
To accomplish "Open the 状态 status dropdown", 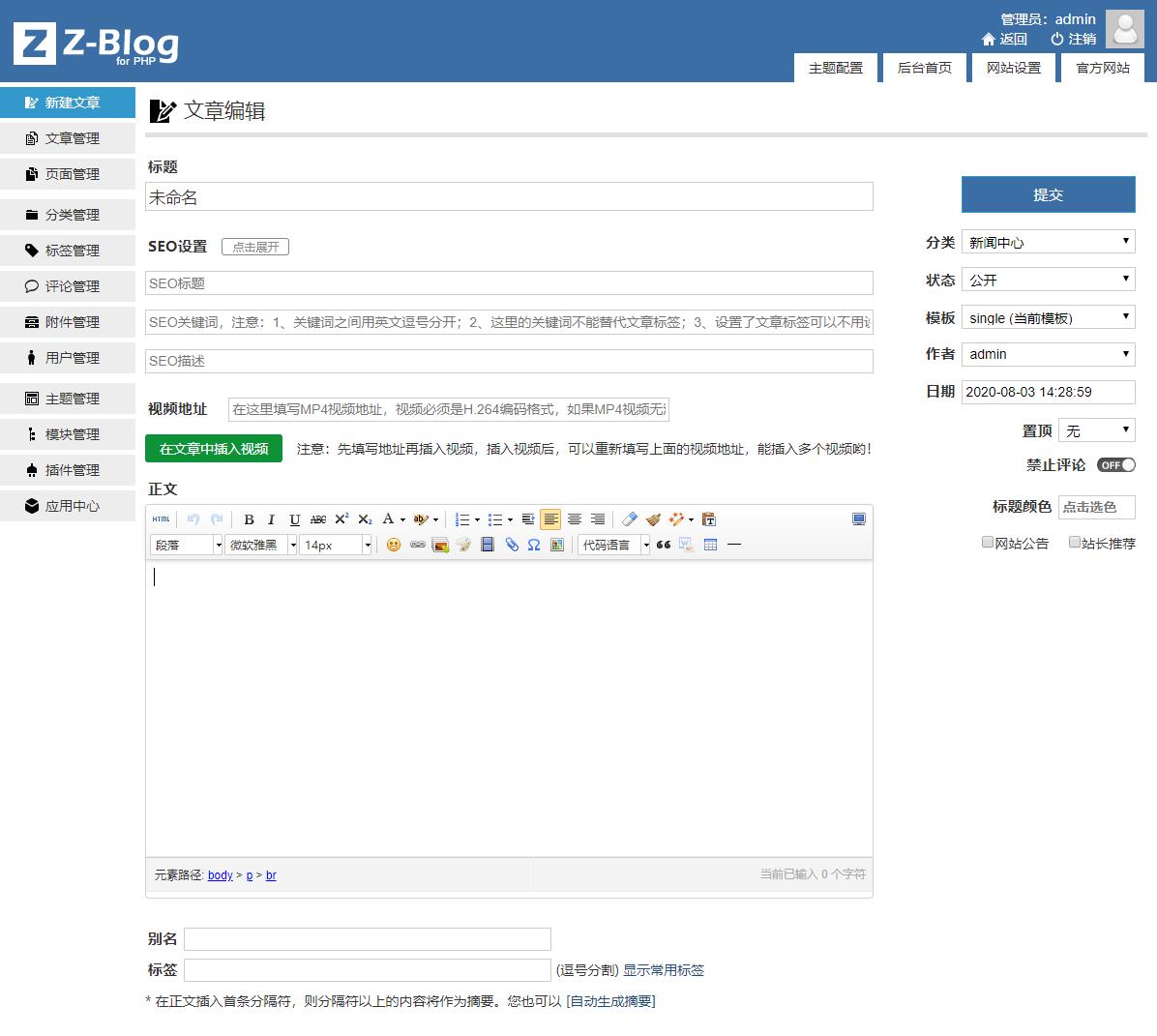I will tap(1048, 280).
